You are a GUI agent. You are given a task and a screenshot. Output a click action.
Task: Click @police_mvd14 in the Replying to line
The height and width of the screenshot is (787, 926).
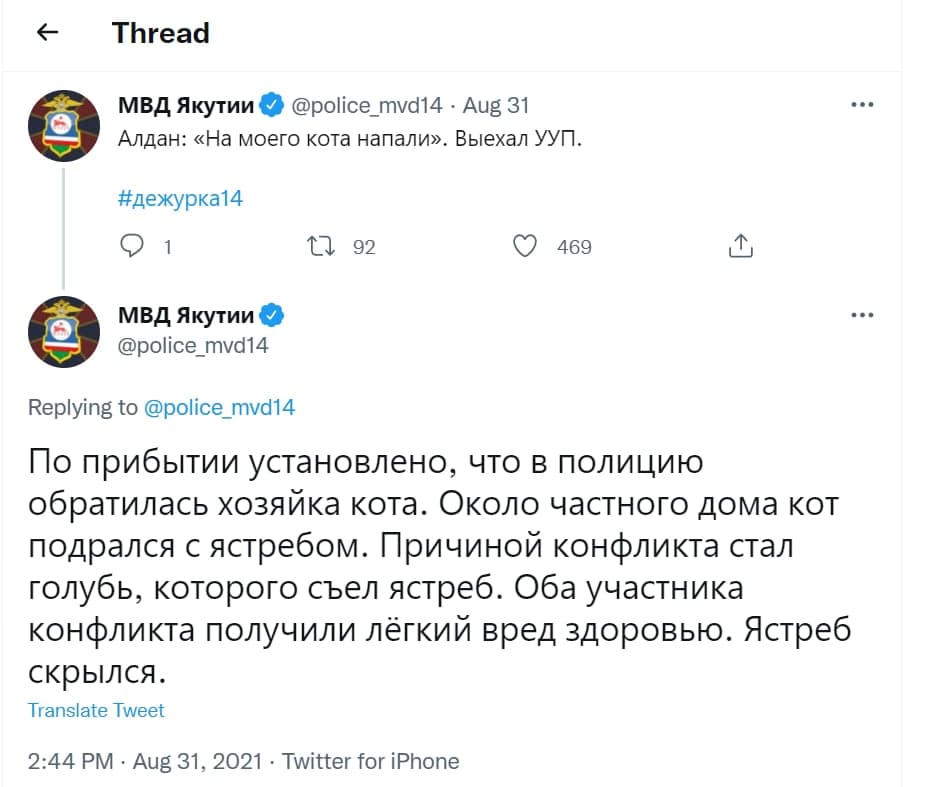[x=220, y=408]
